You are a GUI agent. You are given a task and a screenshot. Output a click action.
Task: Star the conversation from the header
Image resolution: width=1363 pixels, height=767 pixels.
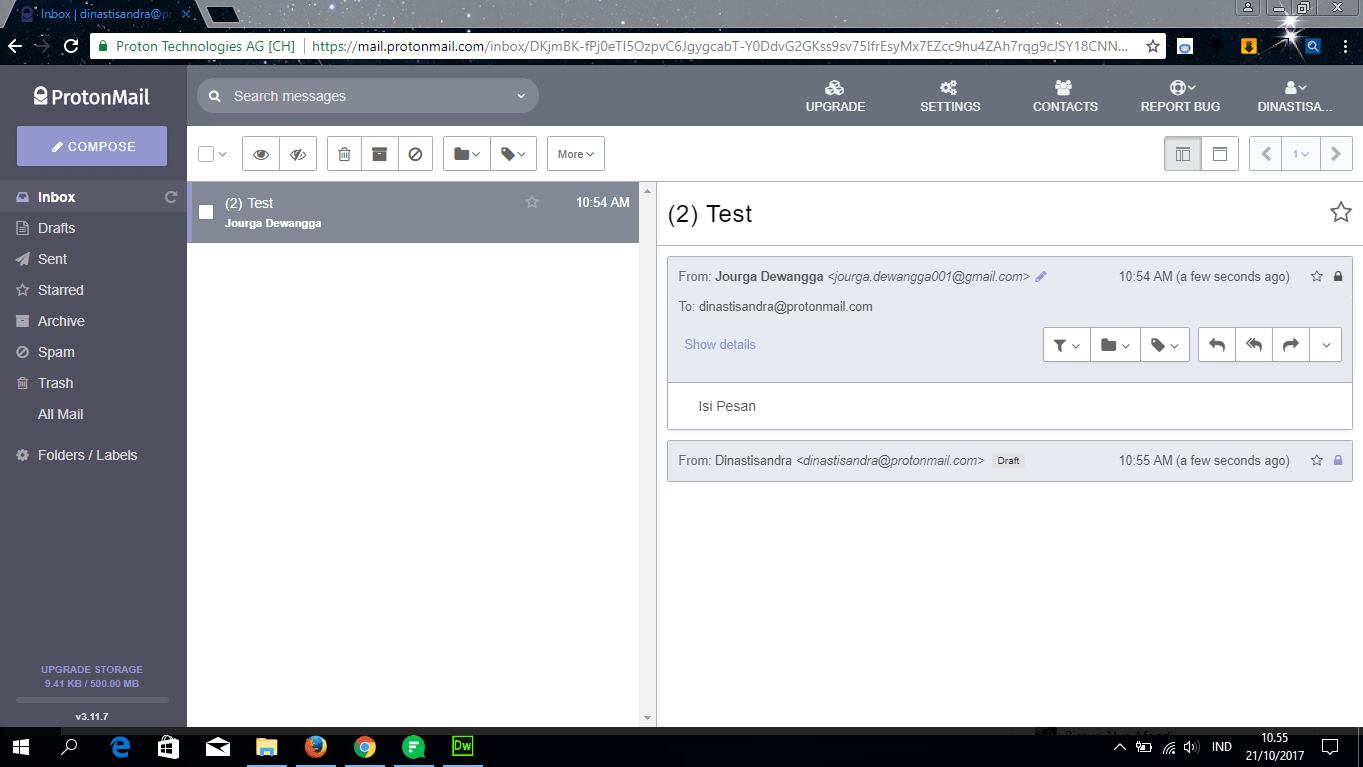(x=1340, y=212)
